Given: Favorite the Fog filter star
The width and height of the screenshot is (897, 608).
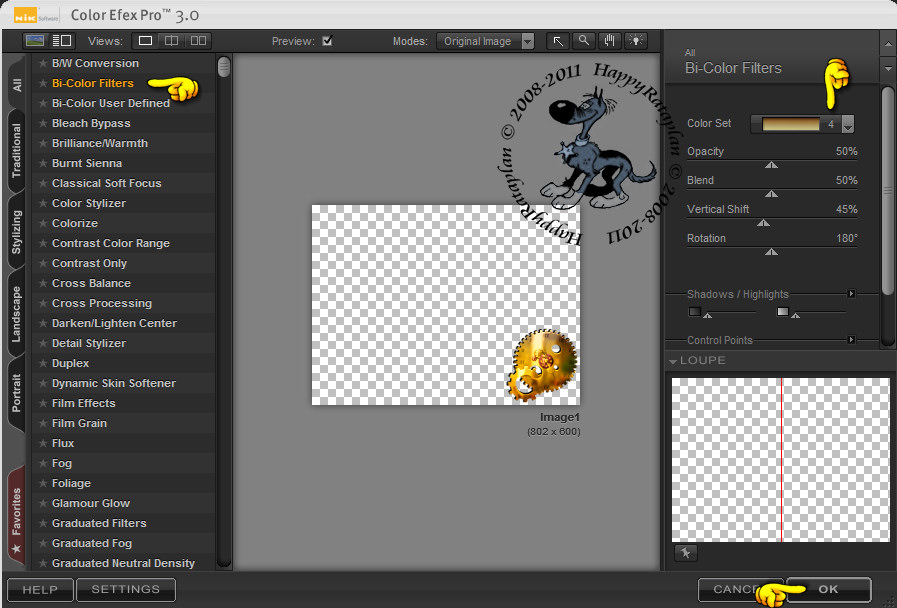Looking at the screenshot, I should [42, 463].
